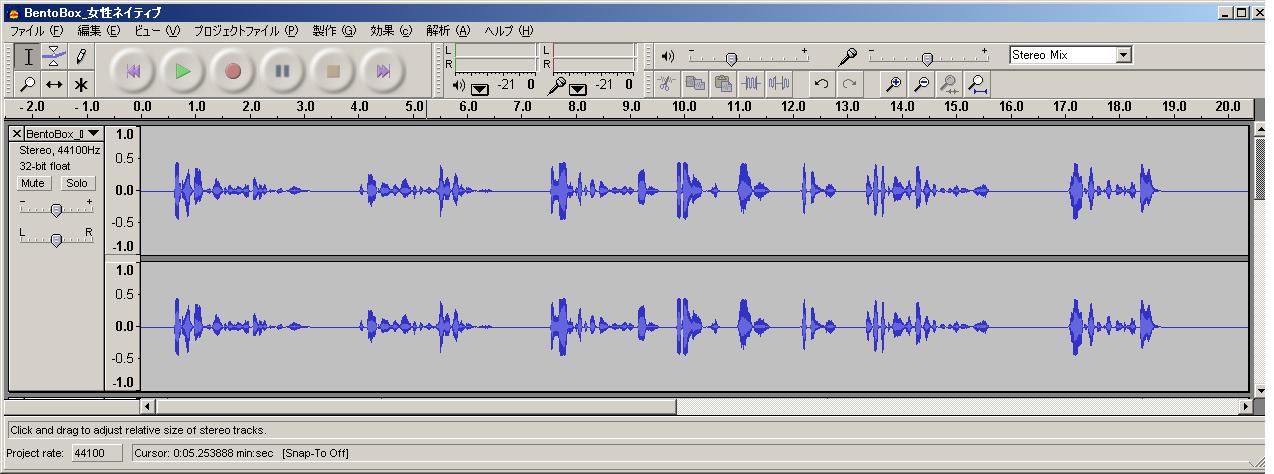1274x474 pixels.
Task: Click 'Stereo, 44100Hz' track info text
Action: point(60,150)
